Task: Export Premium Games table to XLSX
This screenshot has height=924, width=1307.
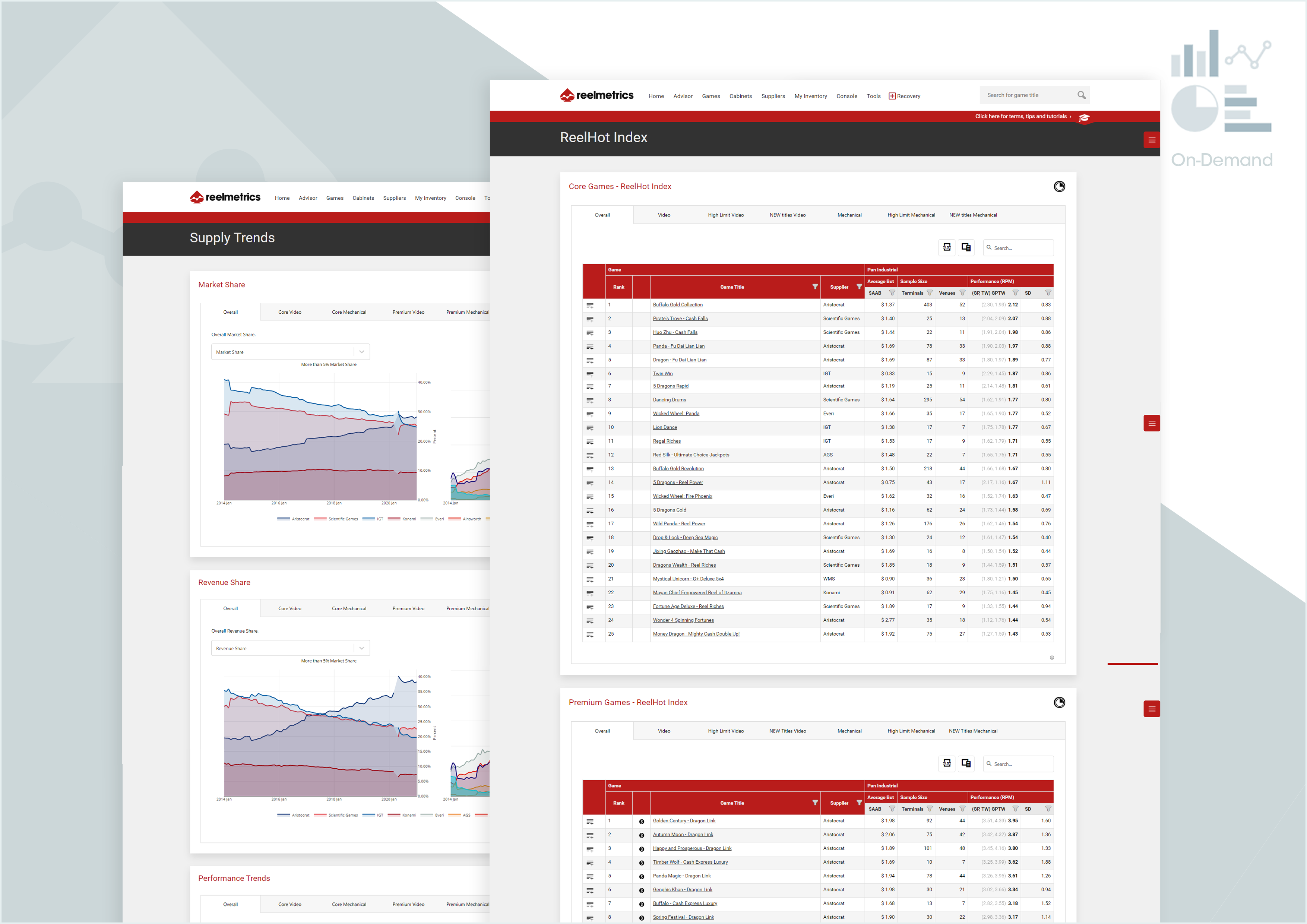Action: [x=947, y=763]
